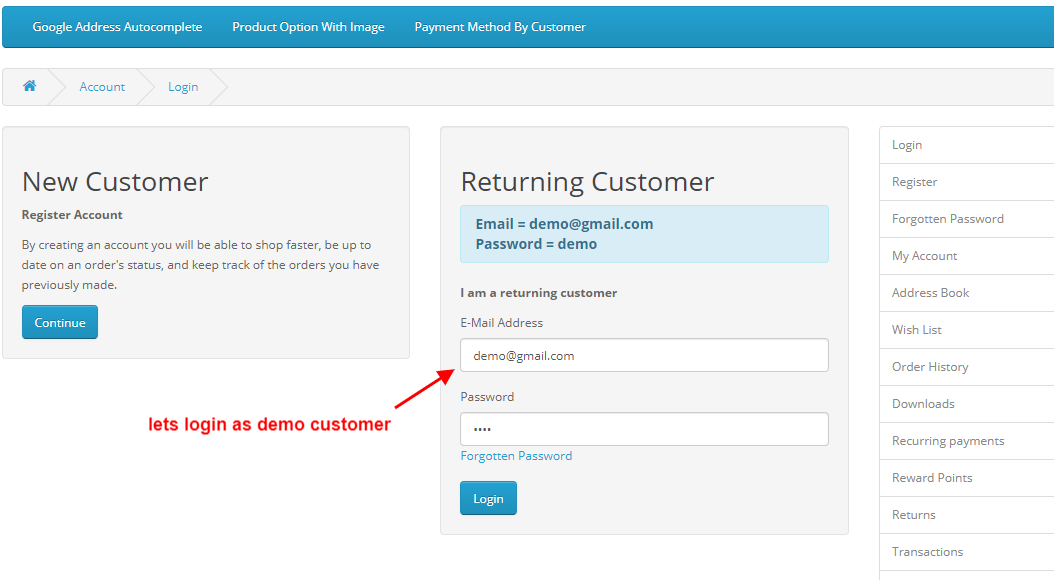Open Address Book from the sidebar
Screen dimensions: 1054x580
(x=930, y=292)
